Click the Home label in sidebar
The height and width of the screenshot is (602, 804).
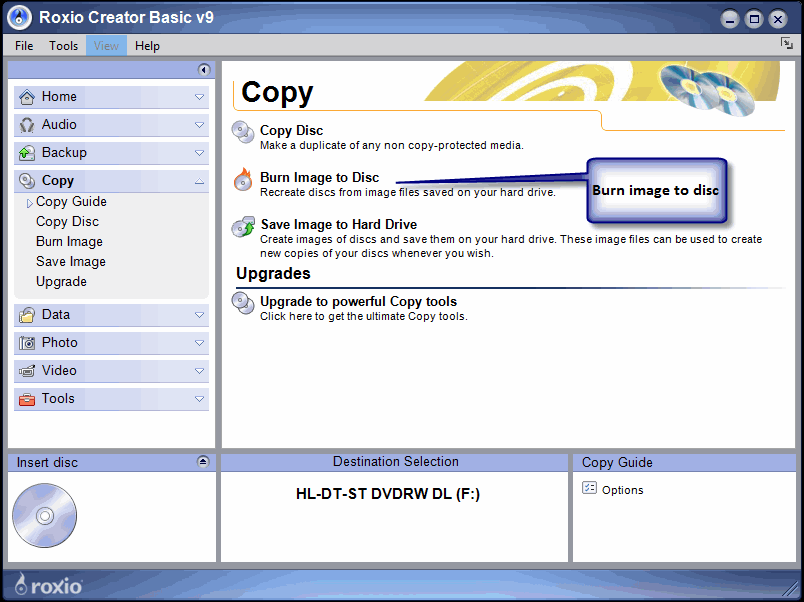pos(59,96)
